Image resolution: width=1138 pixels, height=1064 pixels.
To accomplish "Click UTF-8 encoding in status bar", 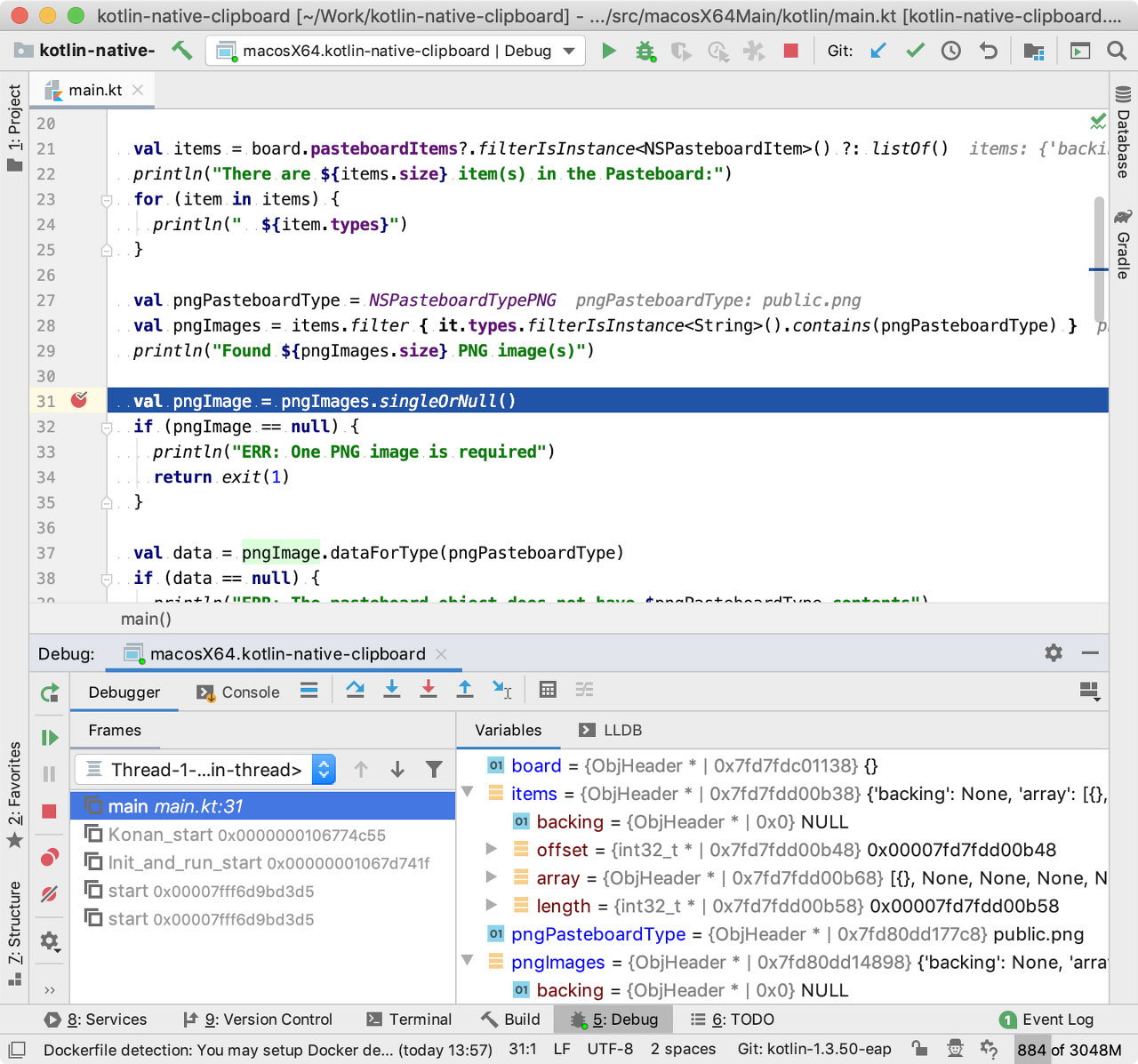I will coord(610,1049).
